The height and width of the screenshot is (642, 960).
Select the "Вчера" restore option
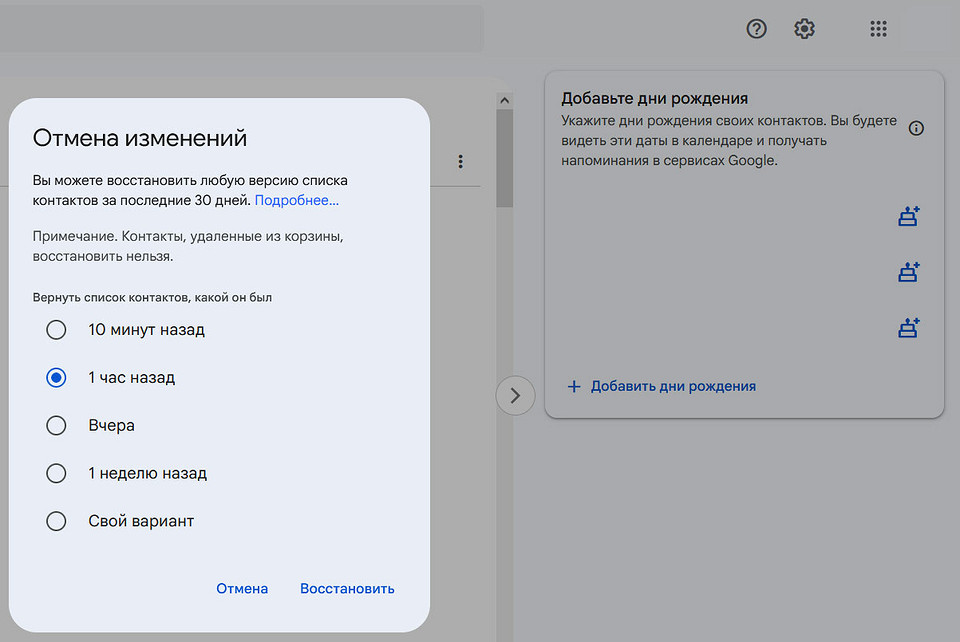(x=56, y=425)
